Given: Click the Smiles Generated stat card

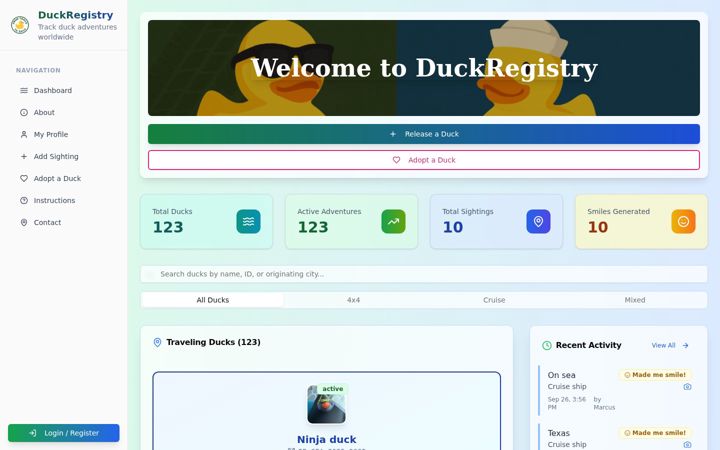Looking at the screenshot, I should click(641, 222).
